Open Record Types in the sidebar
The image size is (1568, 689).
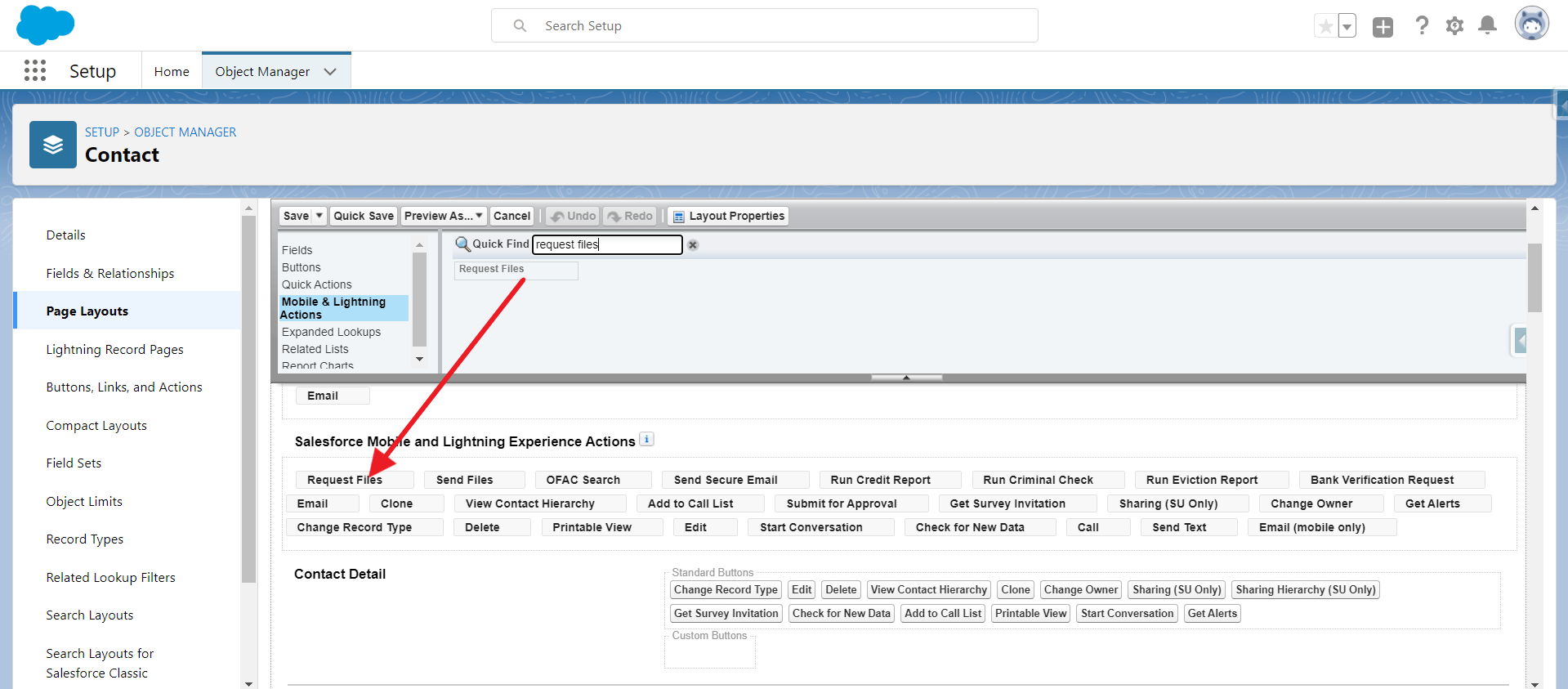coord(85,539)
